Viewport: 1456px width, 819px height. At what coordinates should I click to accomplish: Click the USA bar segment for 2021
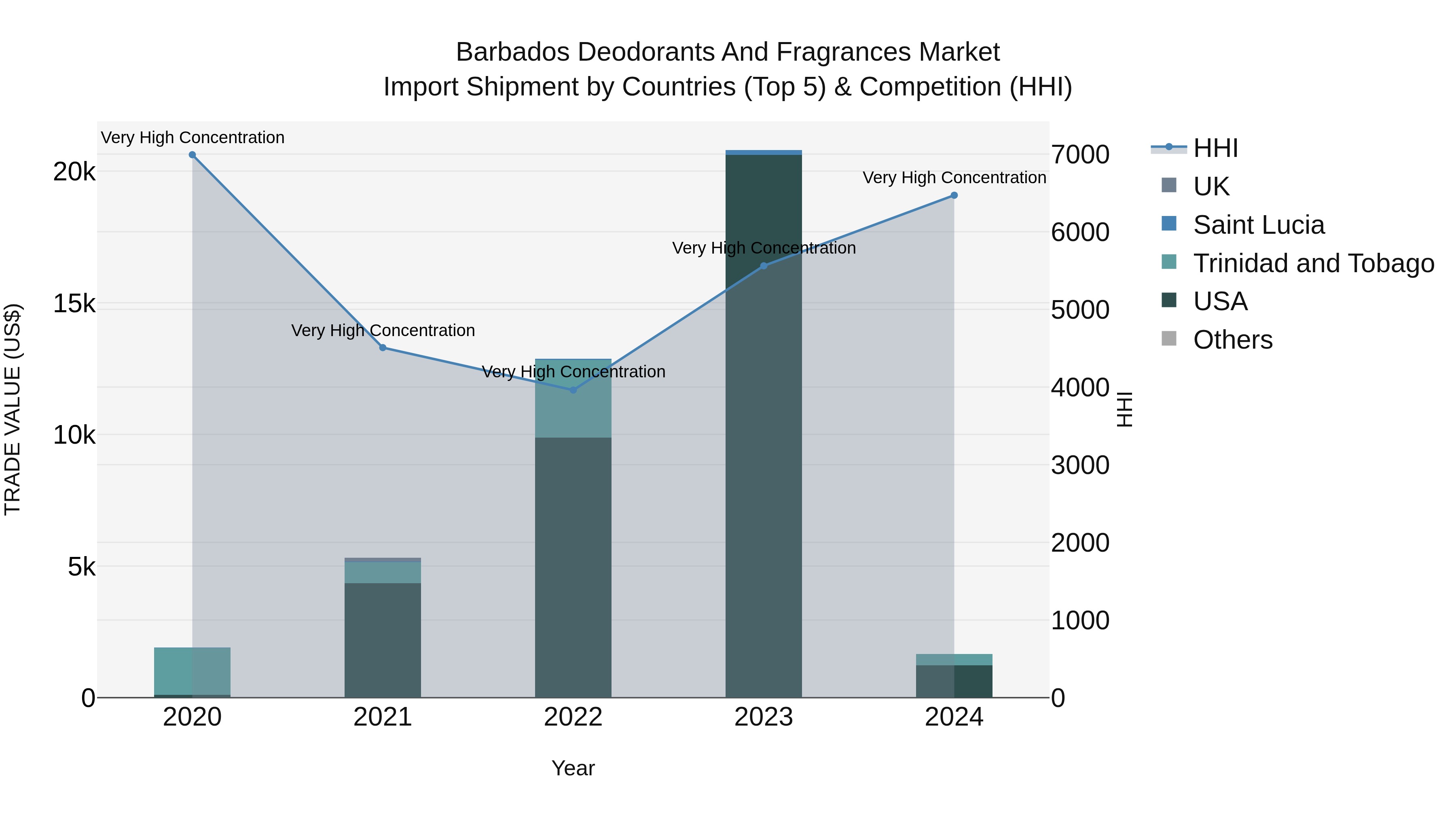(x=383, y=640)
